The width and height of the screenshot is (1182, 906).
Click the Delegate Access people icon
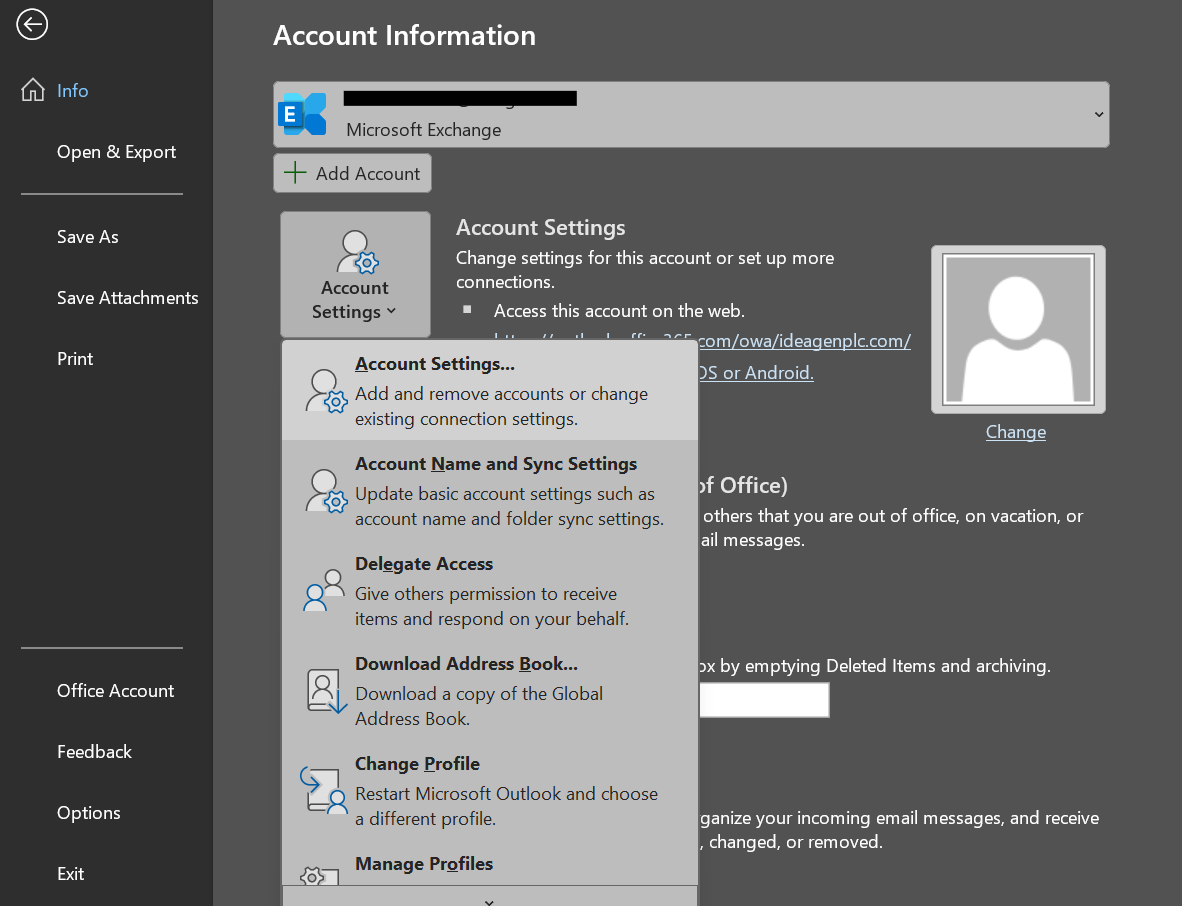point(324,591)
